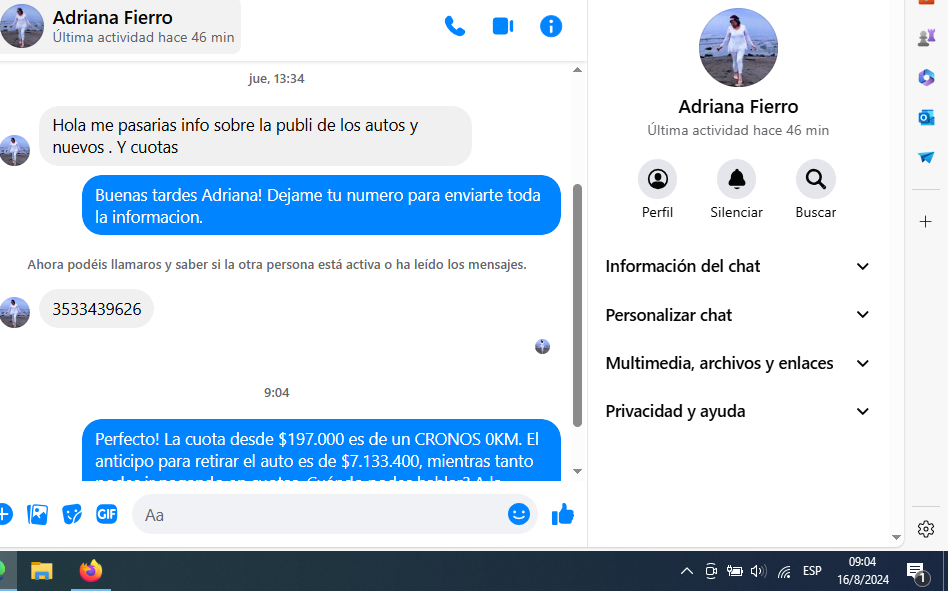Click the 'jue, 13:34' timestamp
Screen dimensions: 948x591
(276, 79)
